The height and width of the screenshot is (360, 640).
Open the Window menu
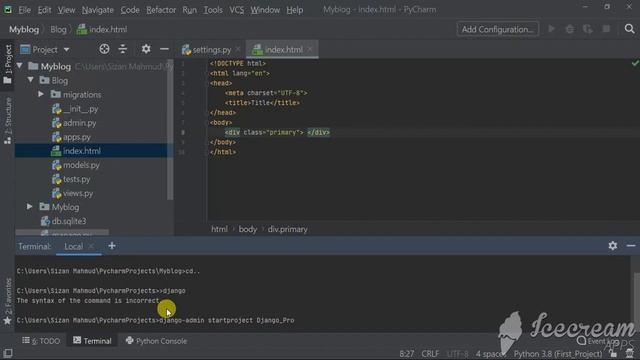pos(265,9)
